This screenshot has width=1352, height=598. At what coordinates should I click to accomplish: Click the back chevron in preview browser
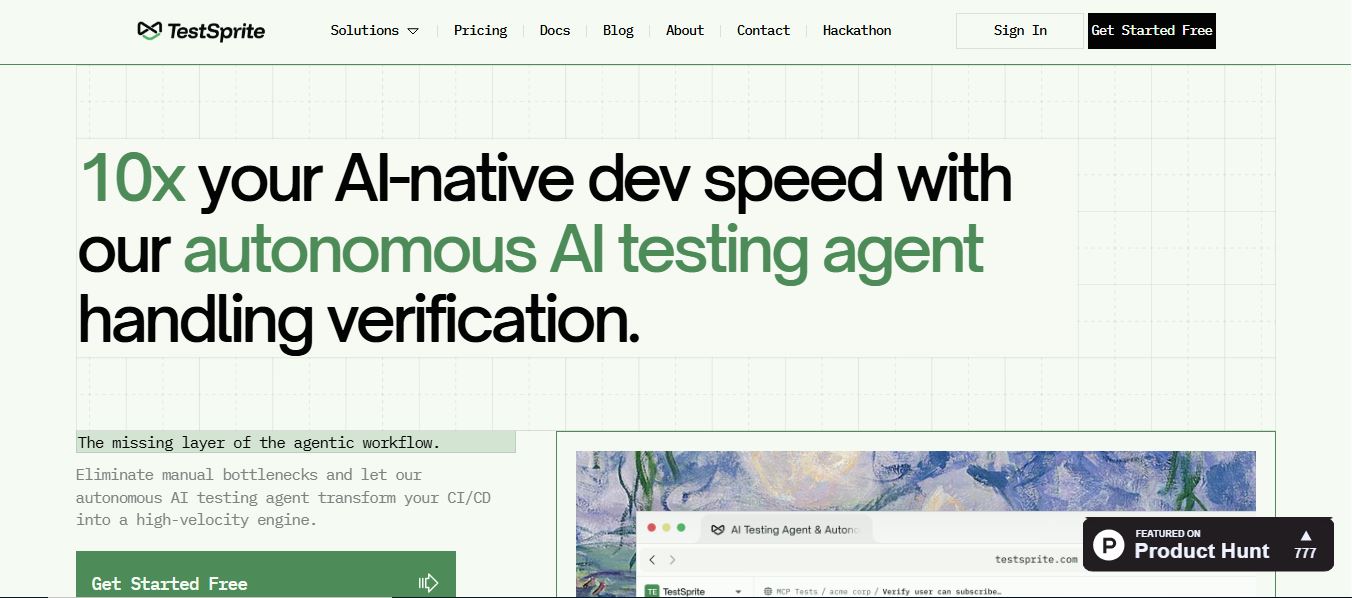click(x=653, y=560)
